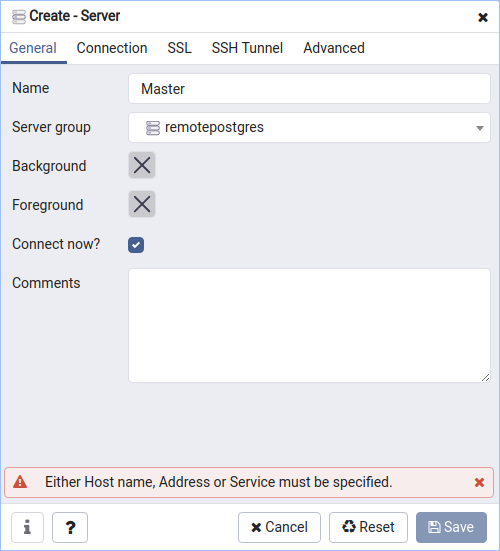Open the help question mark button
The height and width of the screenshot is (551, 500).
[70, 527]
